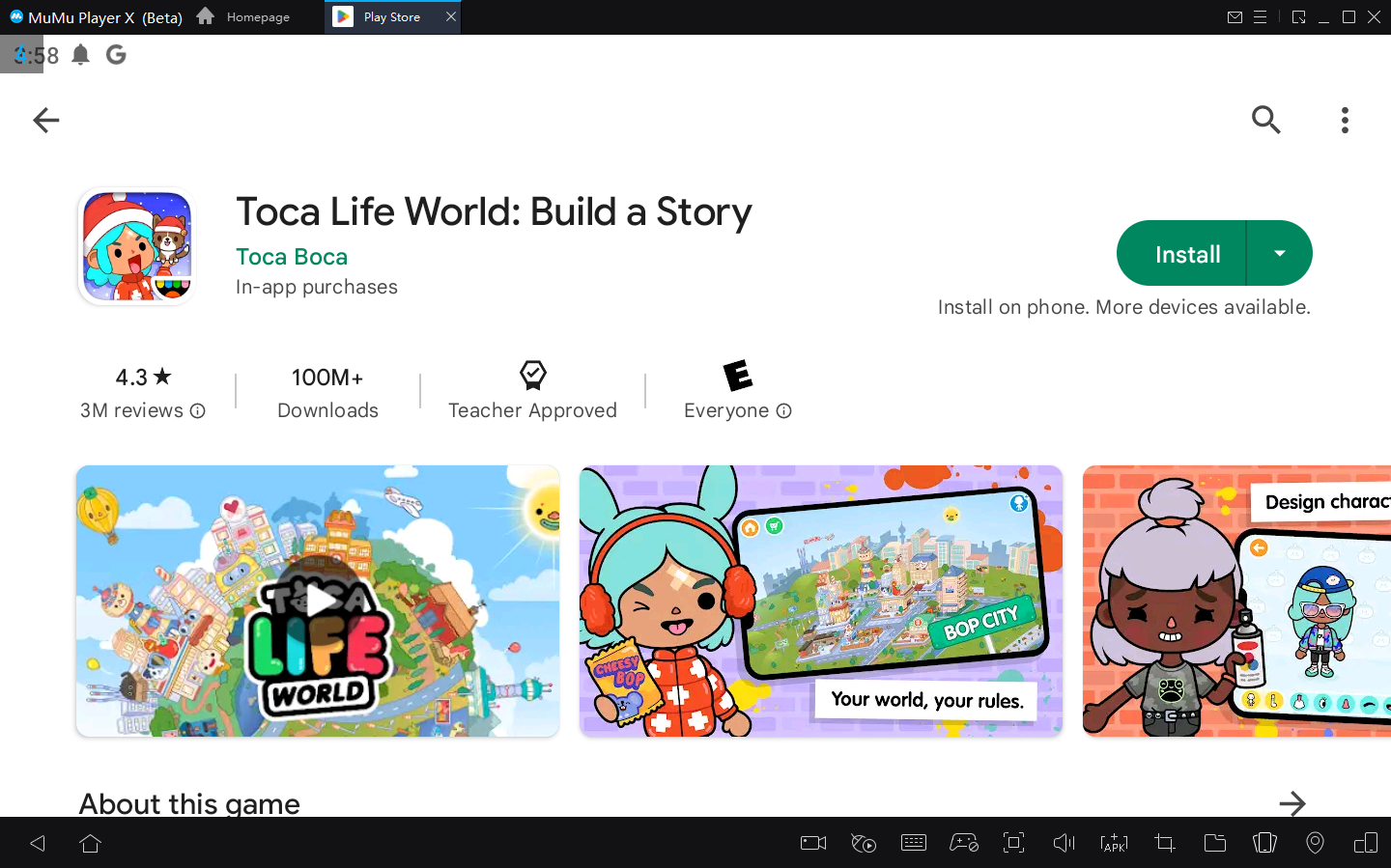Take a screenshot with capture icon
1391x868 pixels.
tap(1014, 843)
